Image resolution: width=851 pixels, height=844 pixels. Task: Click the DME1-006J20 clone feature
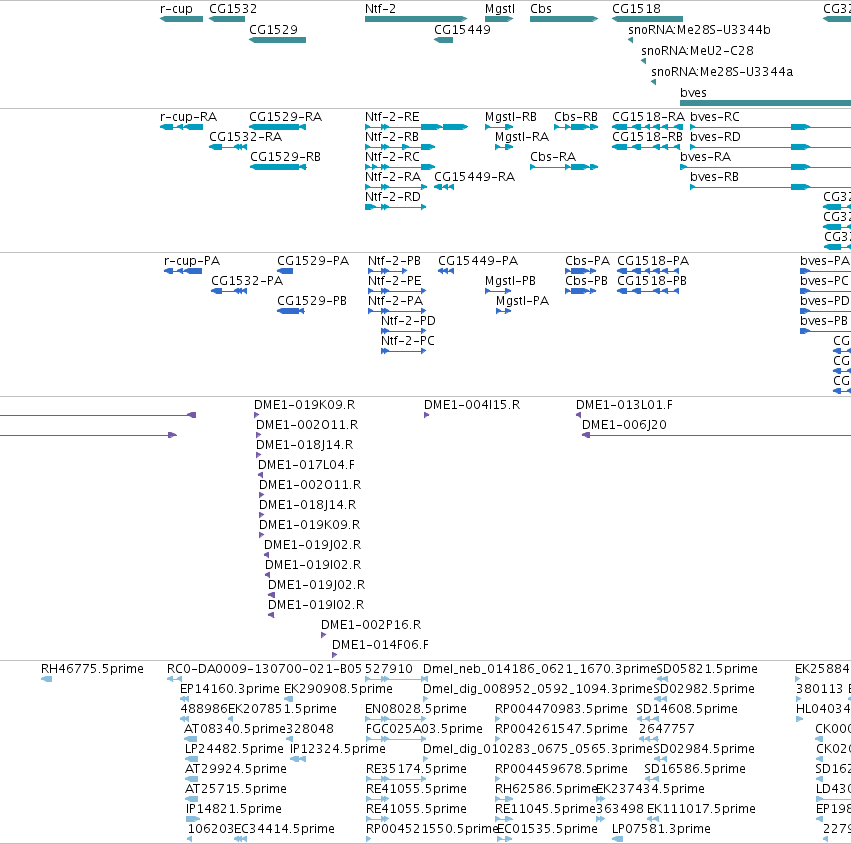[716, 435]
